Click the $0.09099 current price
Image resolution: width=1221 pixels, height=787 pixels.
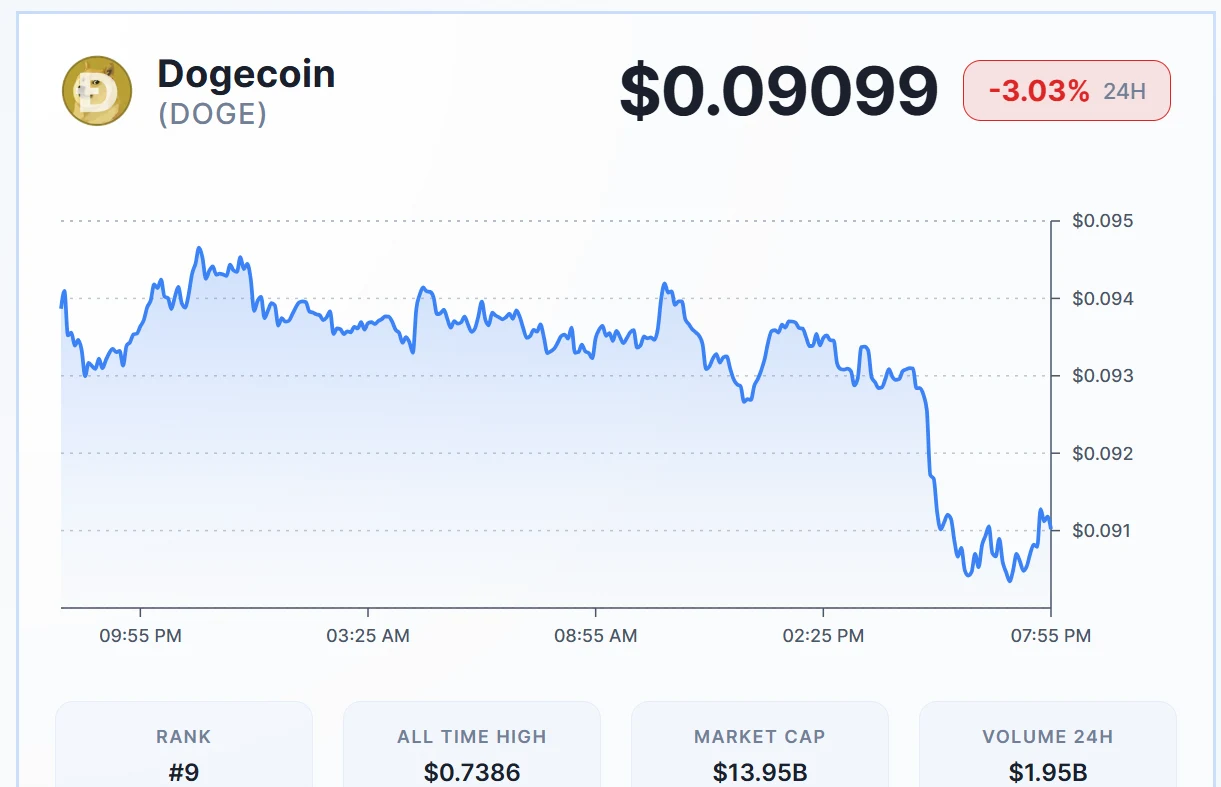click(779, 92)
